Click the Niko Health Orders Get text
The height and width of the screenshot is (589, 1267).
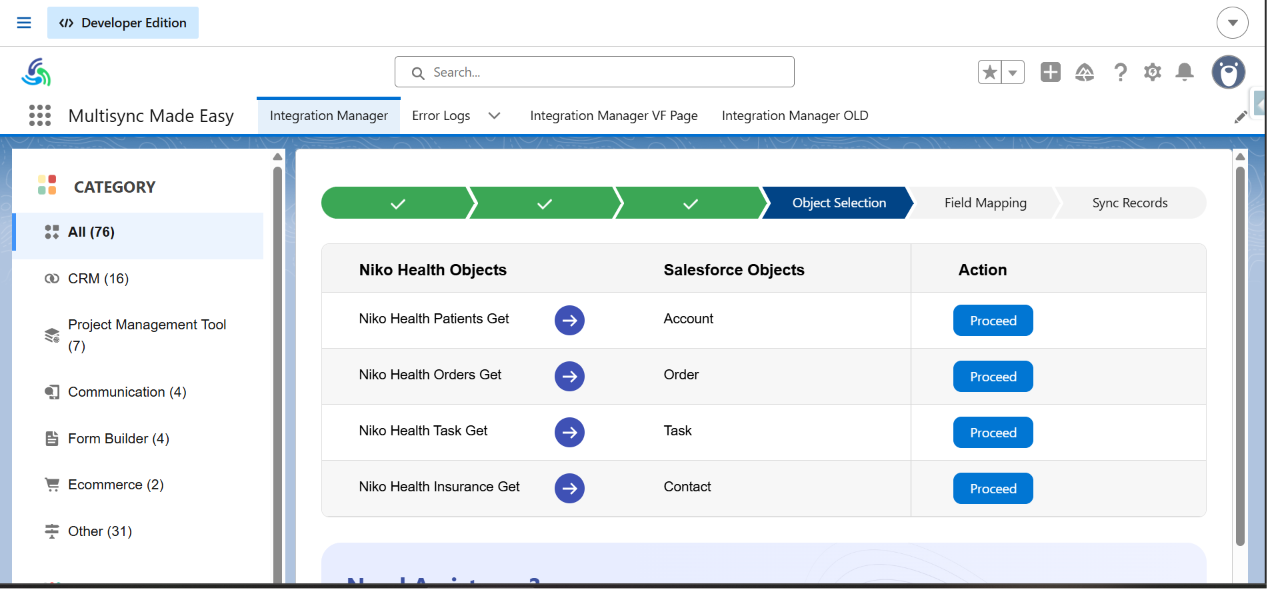pyautogui.click(x=430, y=375)
